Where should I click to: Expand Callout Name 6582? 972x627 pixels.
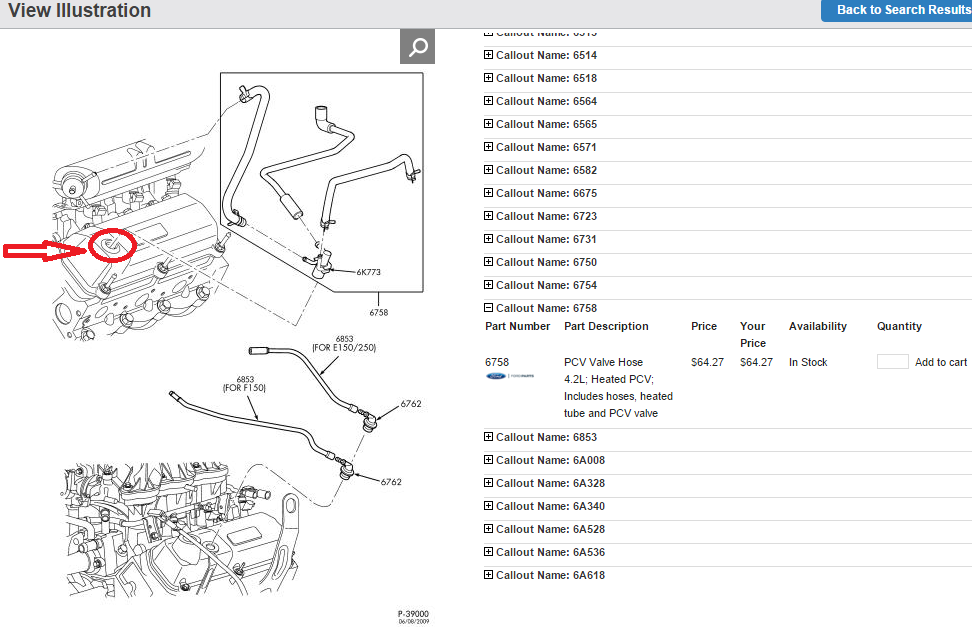(487, 170)
